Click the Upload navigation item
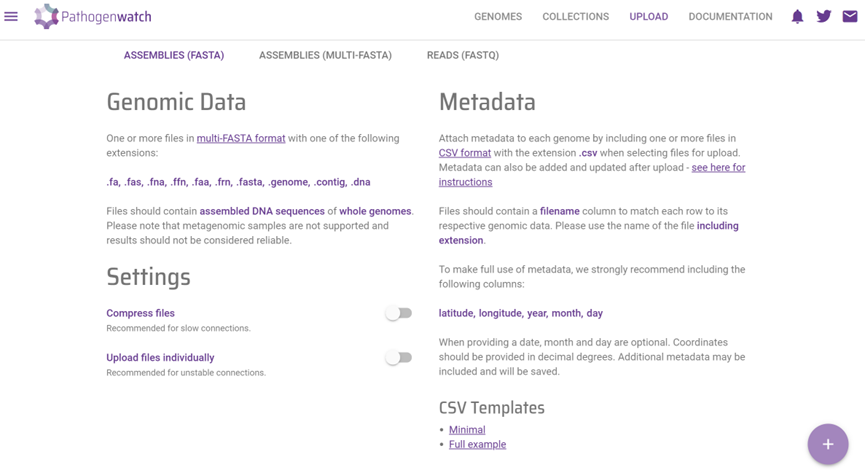This screenshot has width=865, height=470. click(649, 17)
